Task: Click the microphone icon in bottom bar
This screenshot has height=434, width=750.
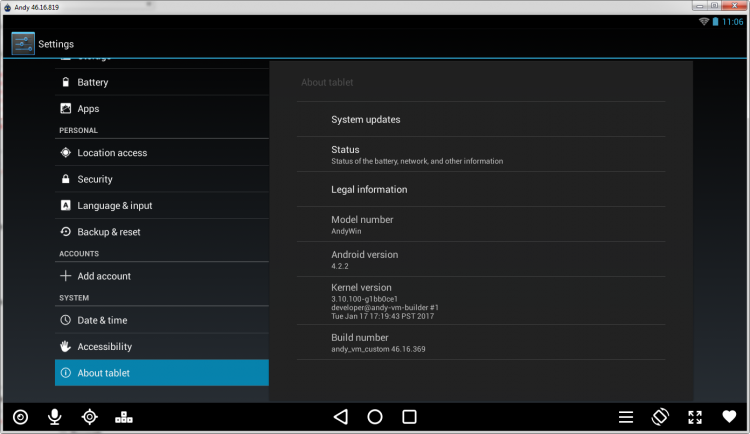Action: tap(55, 417)
